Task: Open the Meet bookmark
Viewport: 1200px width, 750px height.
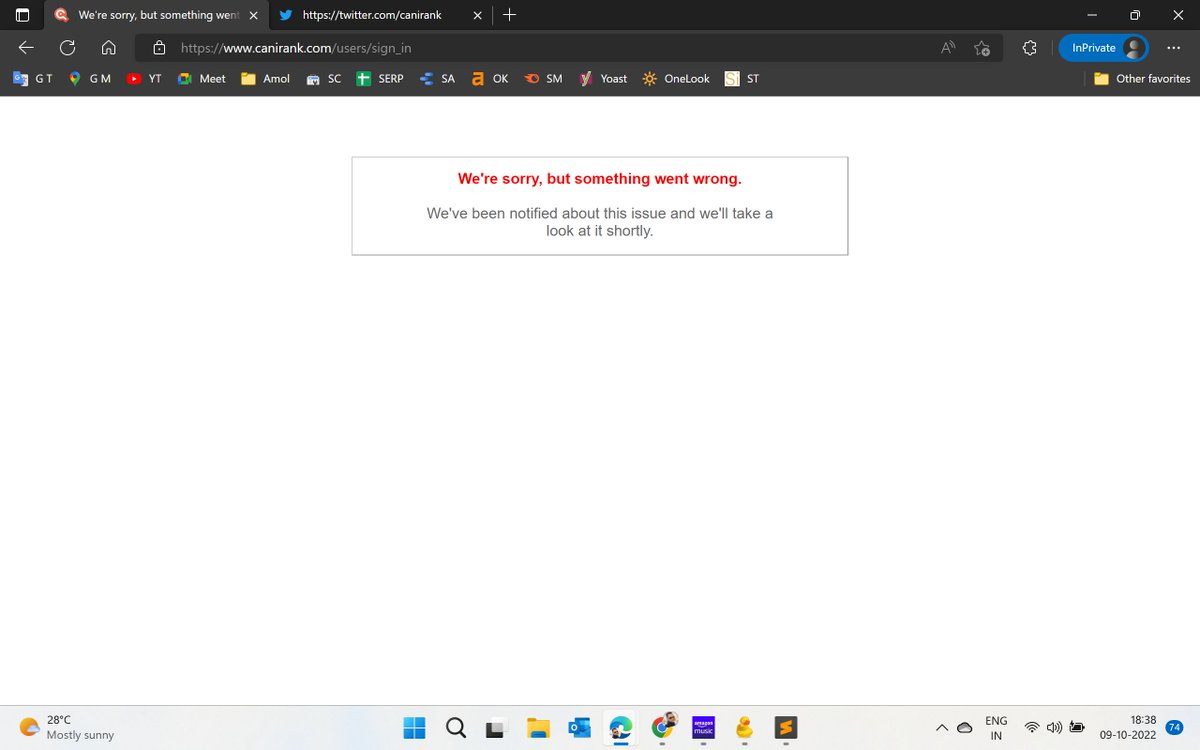Action: 202,78
